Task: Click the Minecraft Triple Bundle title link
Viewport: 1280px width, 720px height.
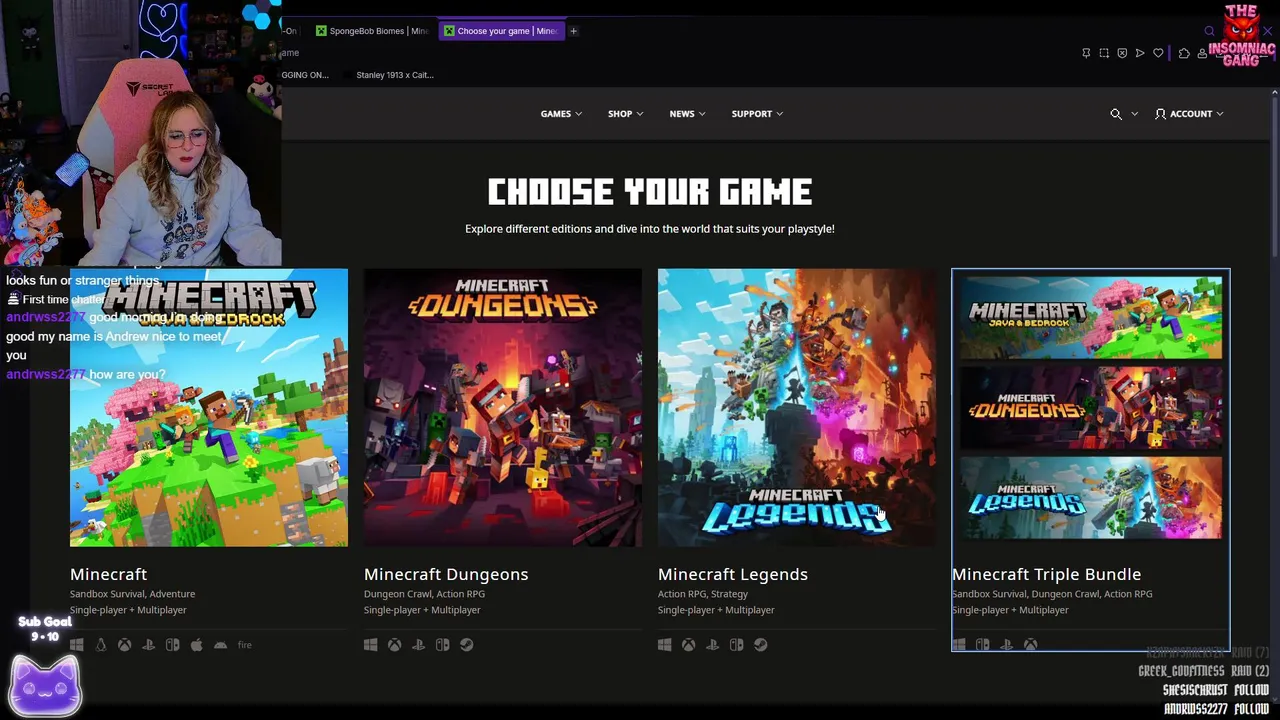Action: click(1046, 574)
